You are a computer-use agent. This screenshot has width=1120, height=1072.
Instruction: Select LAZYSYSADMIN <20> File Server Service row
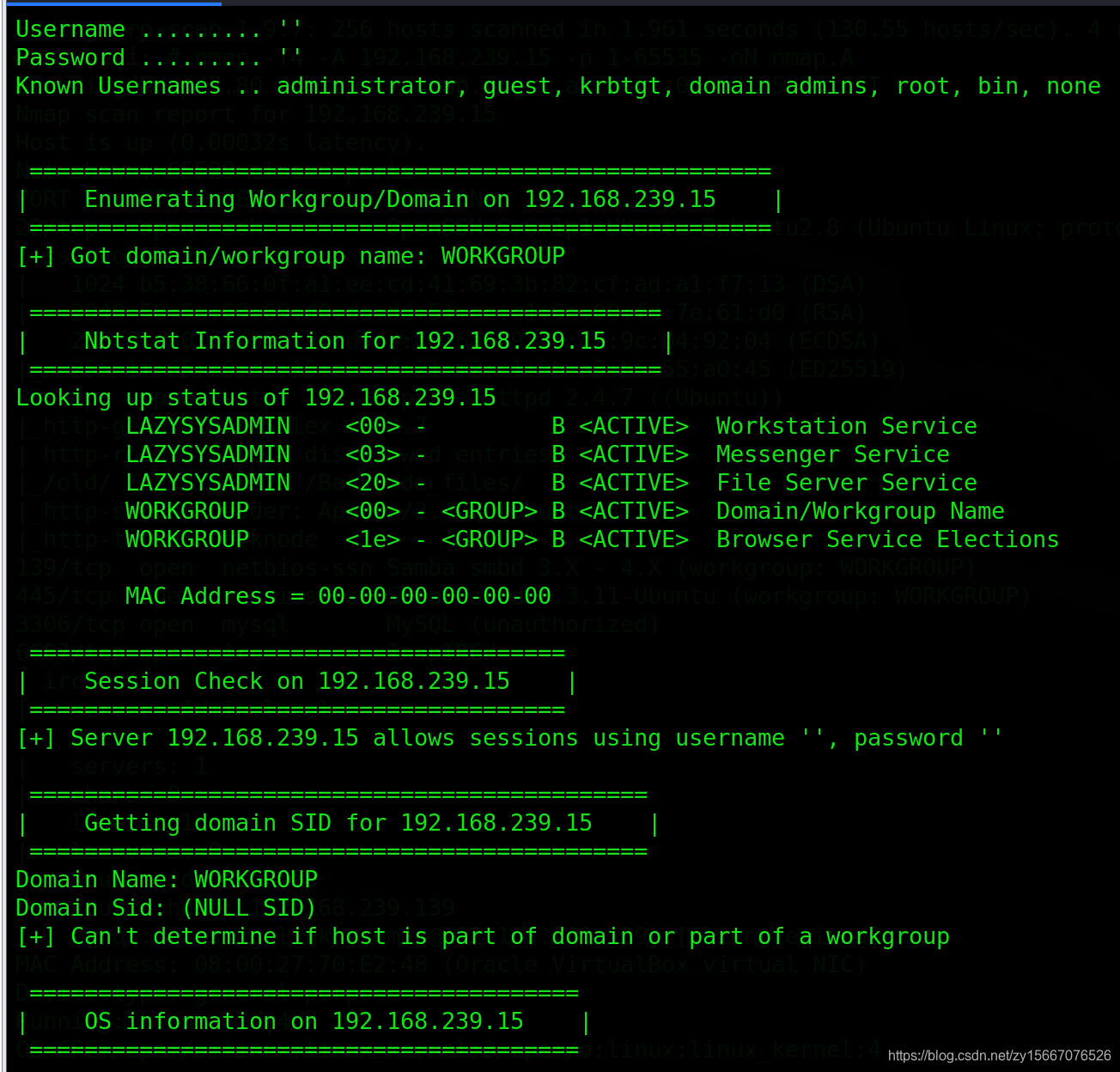pos(551,483)
